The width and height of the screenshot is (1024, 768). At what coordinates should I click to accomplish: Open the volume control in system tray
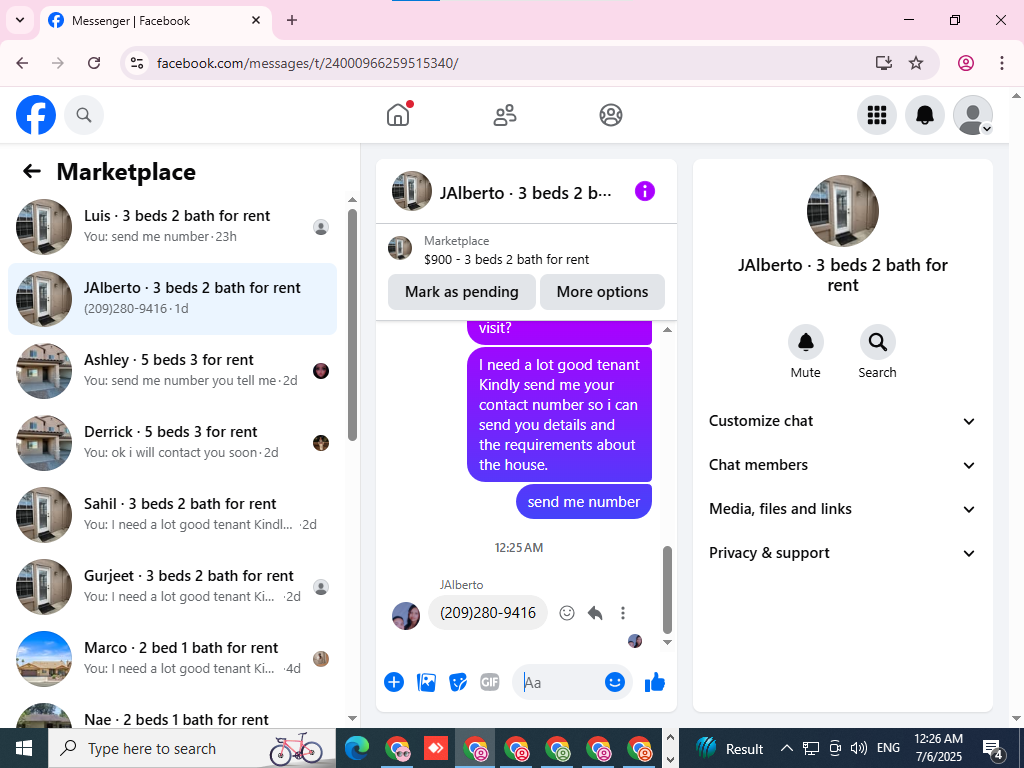(859, 748)
